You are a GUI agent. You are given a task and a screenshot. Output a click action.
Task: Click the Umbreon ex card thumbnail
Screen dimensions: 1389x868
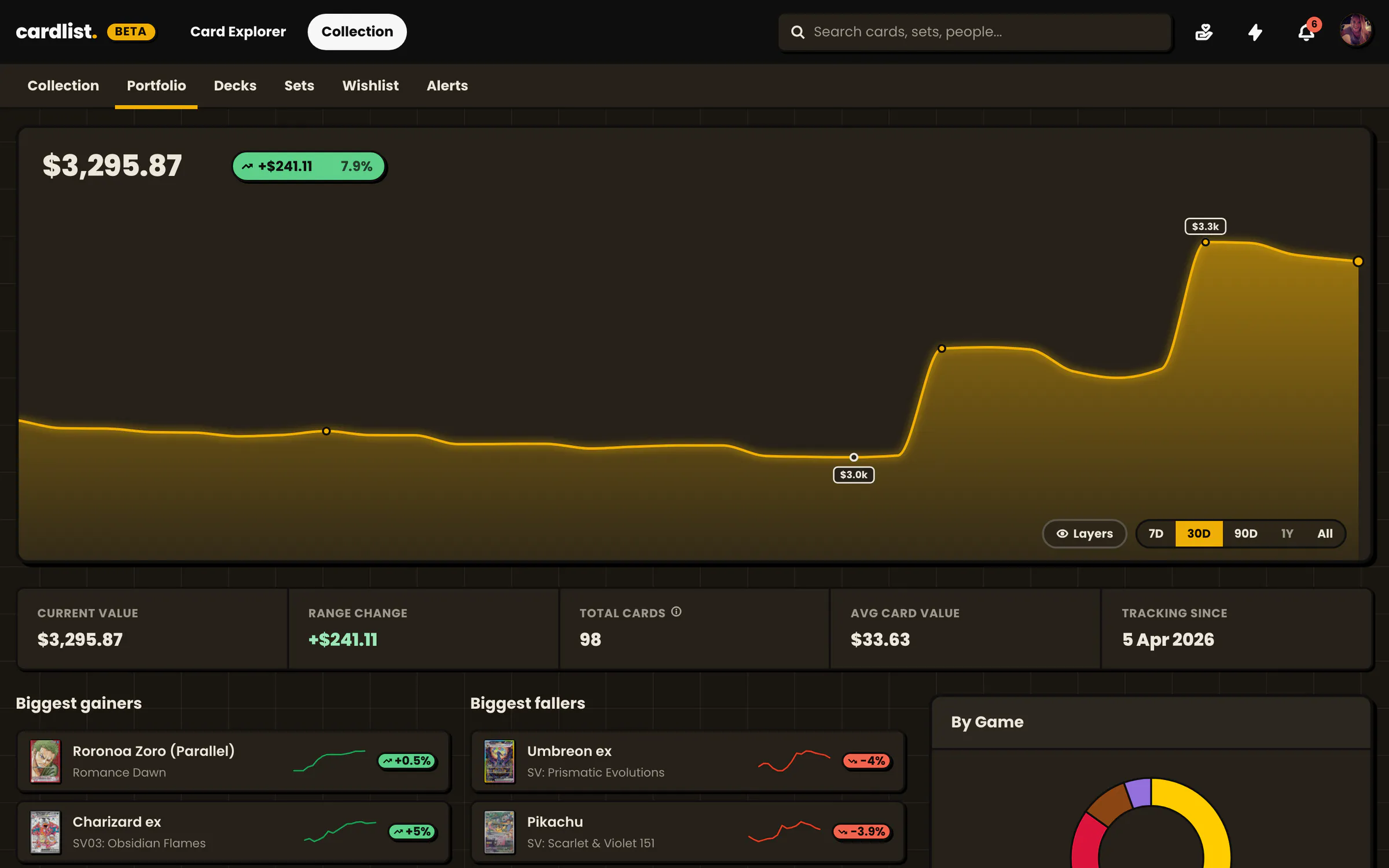click(499, 761)
